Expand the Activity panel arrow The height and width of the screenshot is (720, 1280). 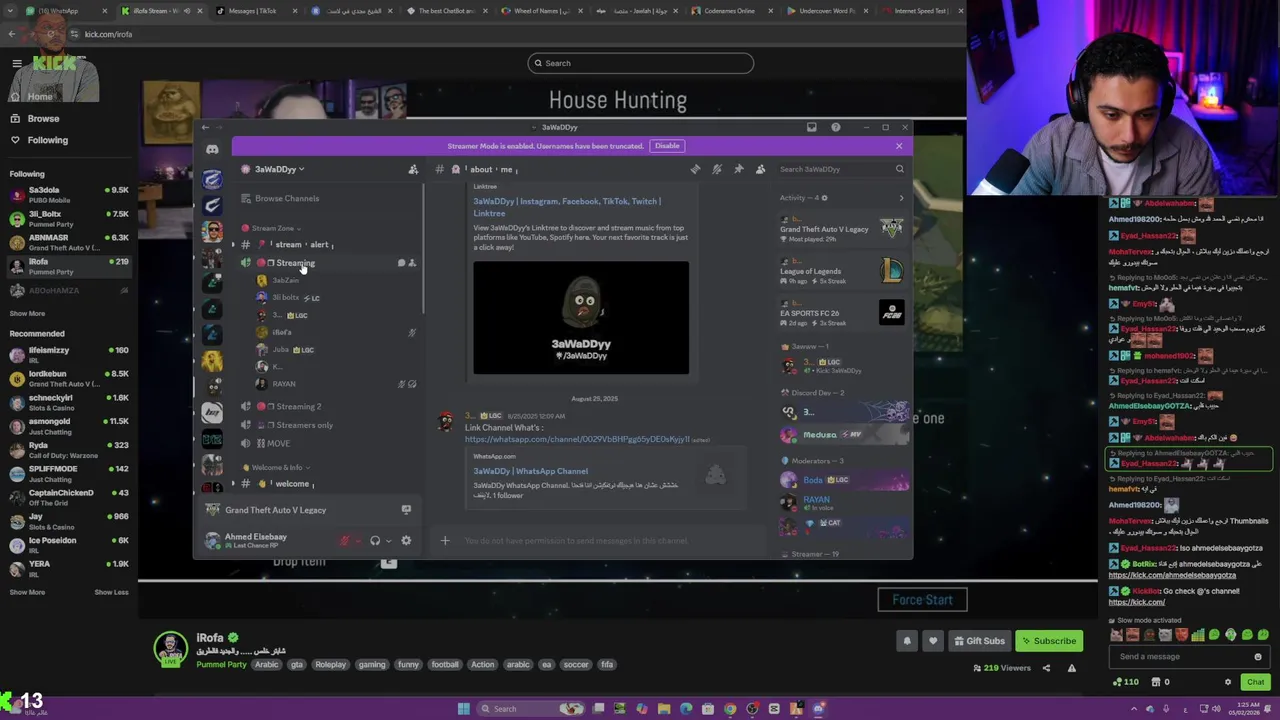pos(901,198)
